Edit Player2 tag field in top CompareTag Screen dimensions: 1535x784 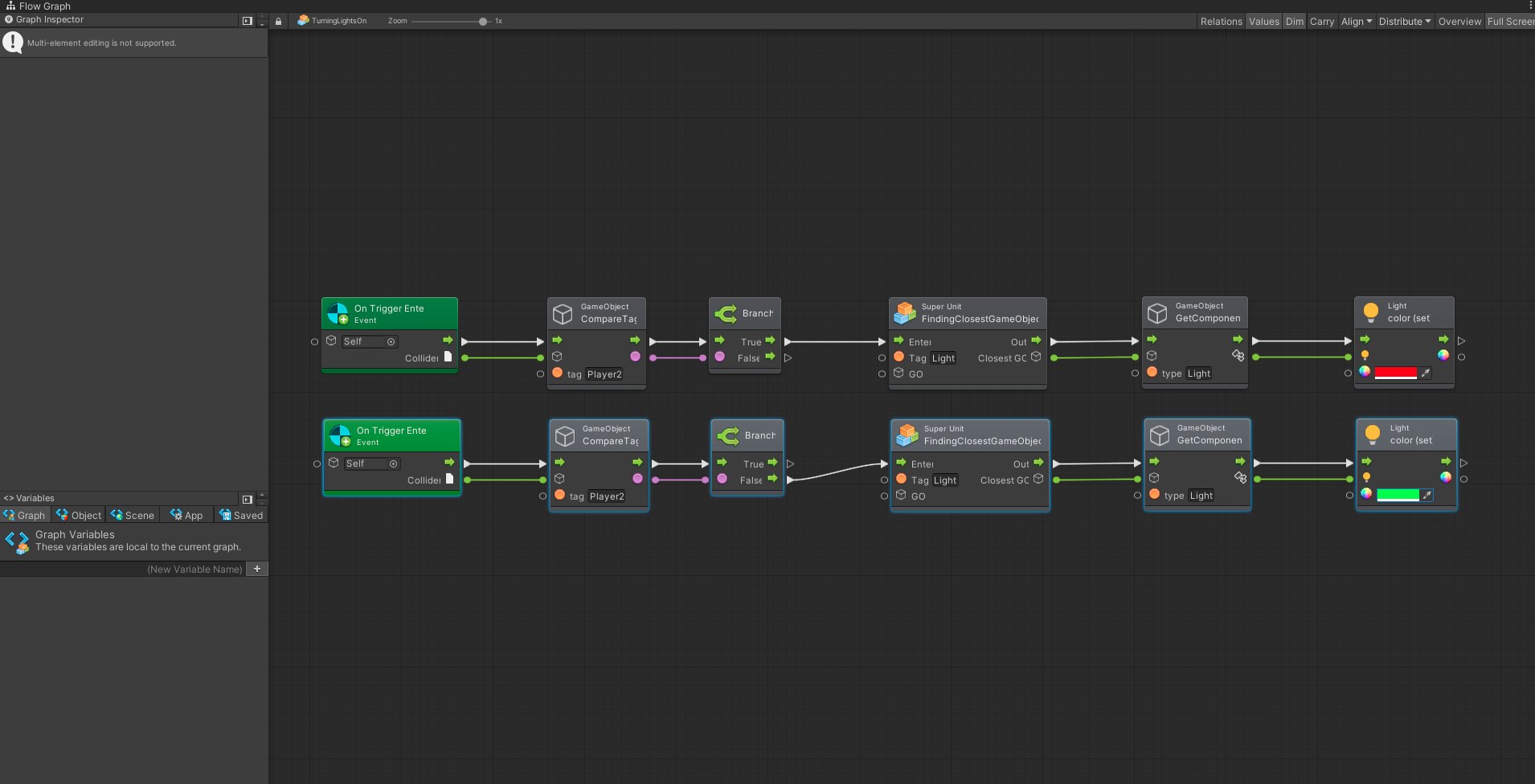pyautogui.click(x=604, y=374)
